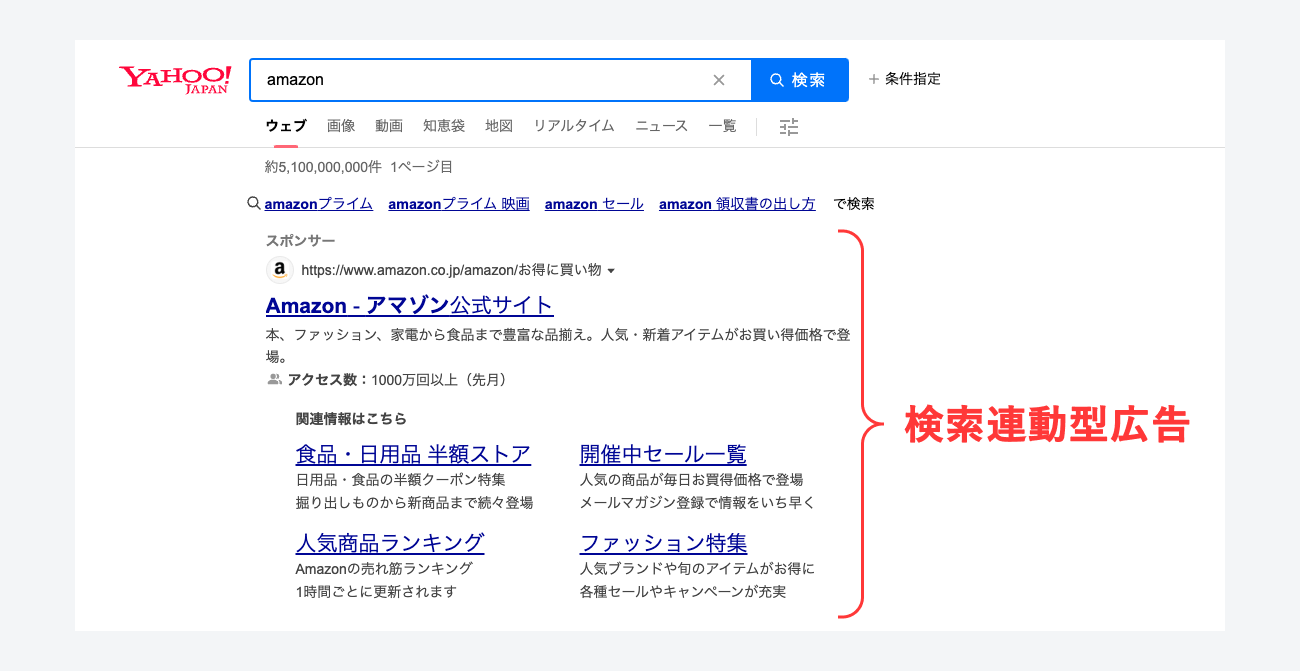Open the 知恵袋 tab
1300x671 pixels.
(x=444, y=126)
